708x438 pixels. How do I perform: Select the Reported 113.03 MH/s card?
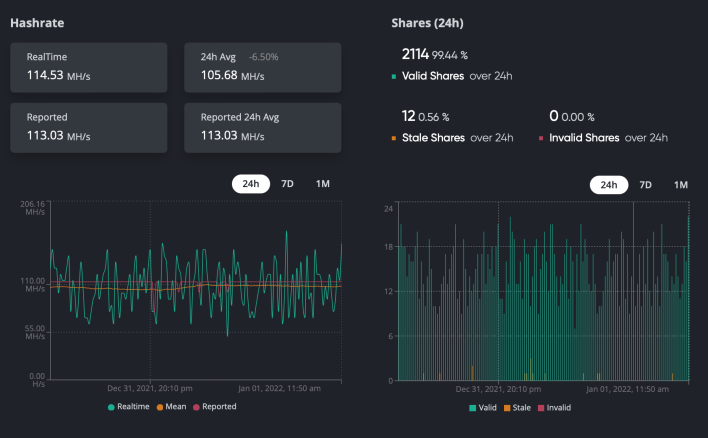click(89, 128)
